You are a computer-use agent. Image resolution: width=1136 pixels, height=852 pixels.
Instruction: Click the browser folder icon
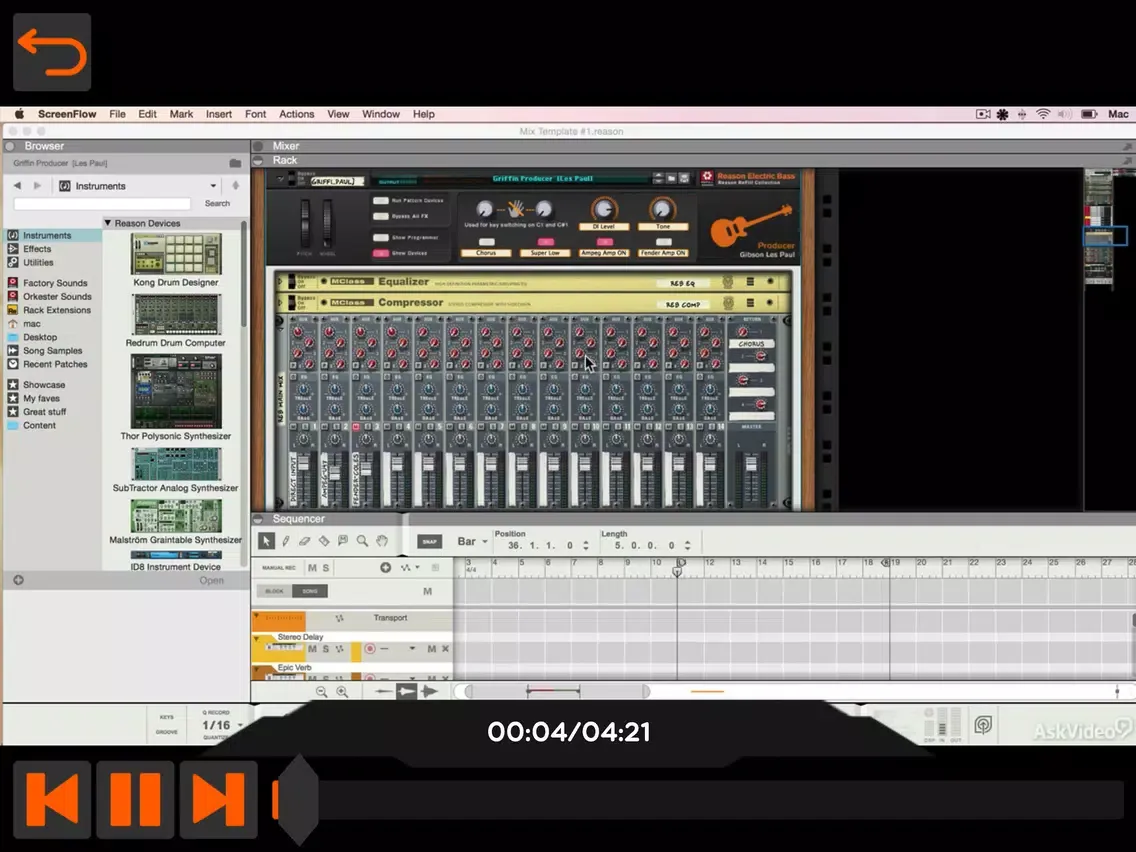(x=235, y=164)
